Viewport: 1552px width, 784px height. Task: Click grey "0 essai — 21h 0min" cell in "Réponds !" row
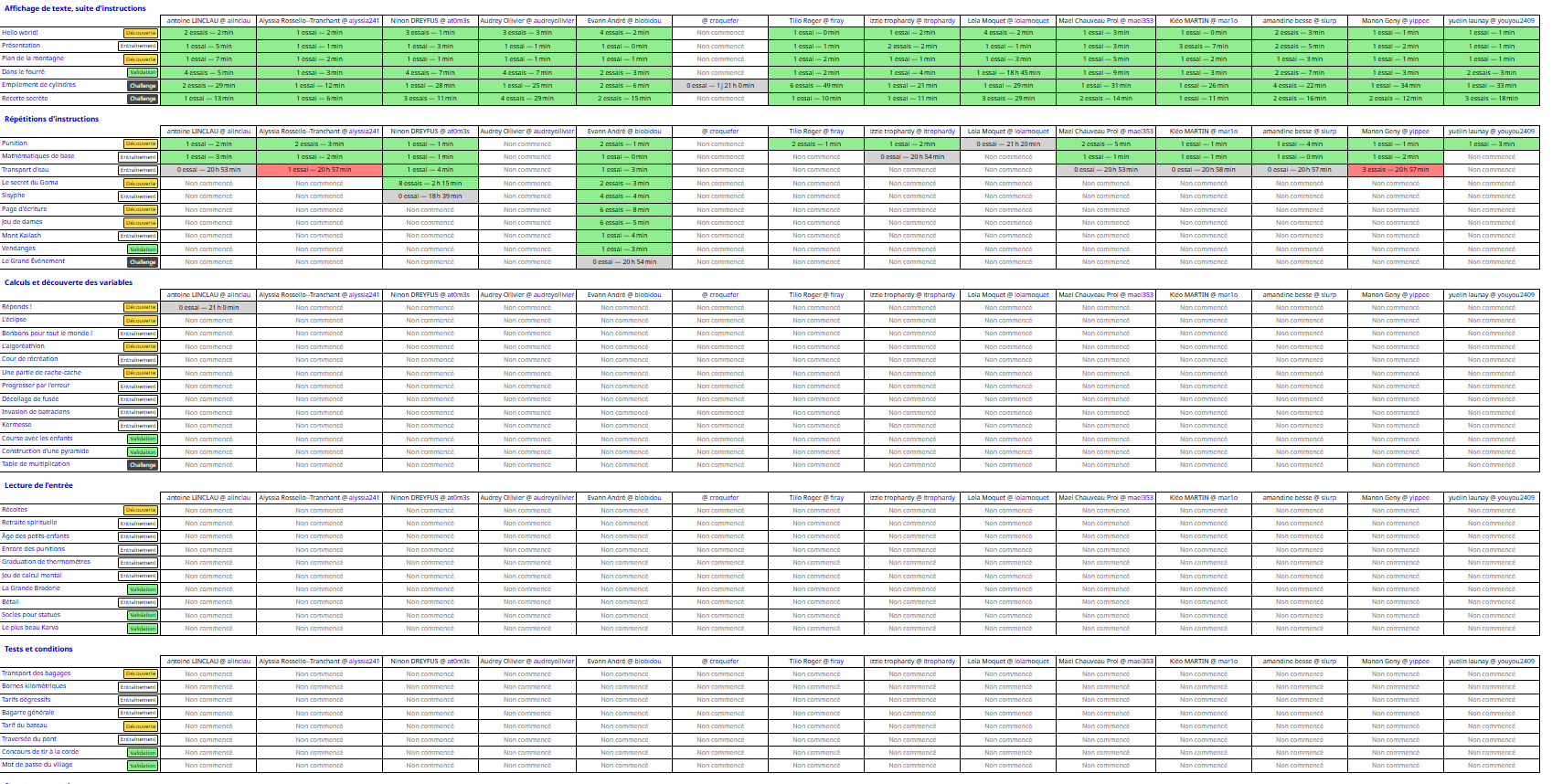click(208, 308)
